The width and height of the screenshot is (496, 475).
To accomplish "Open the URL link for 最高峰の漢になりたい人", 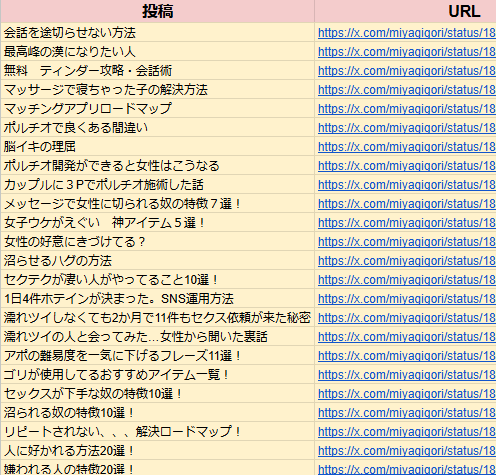I will (x=407, y=52).
